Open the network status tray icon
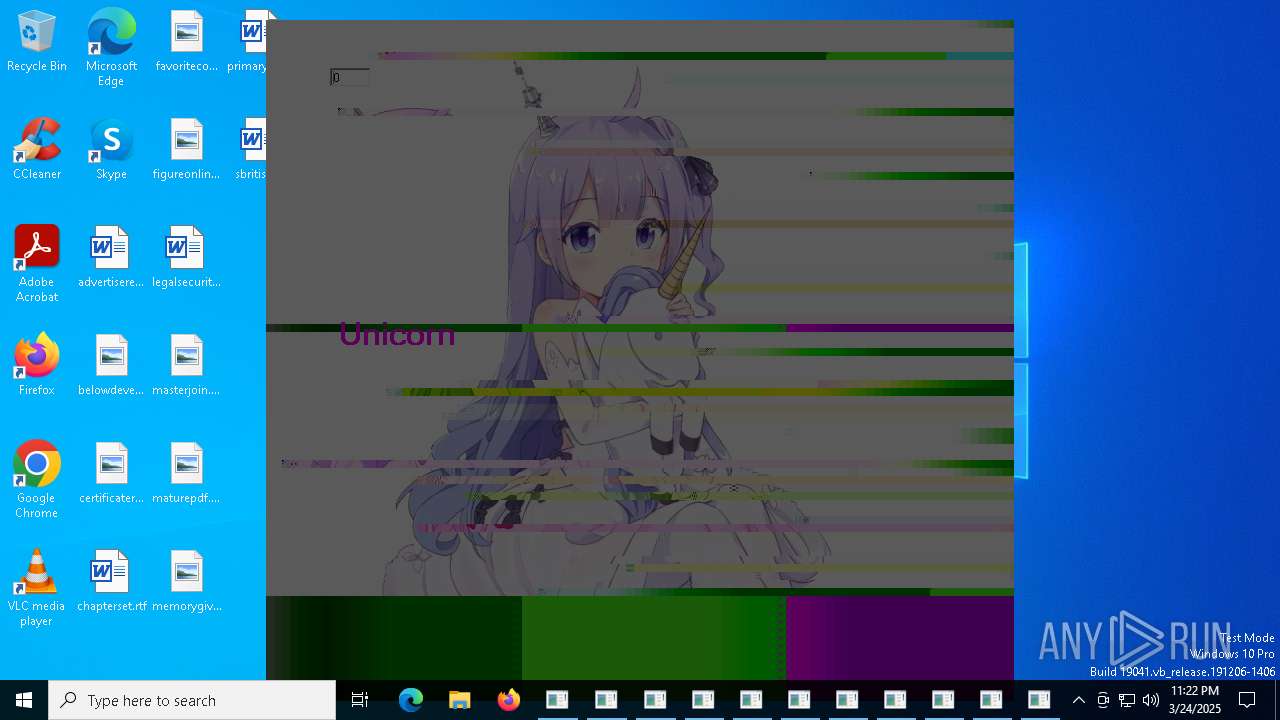This screenshot has width=1280, height=720. pyautogui.click(x=1127, y=700)
